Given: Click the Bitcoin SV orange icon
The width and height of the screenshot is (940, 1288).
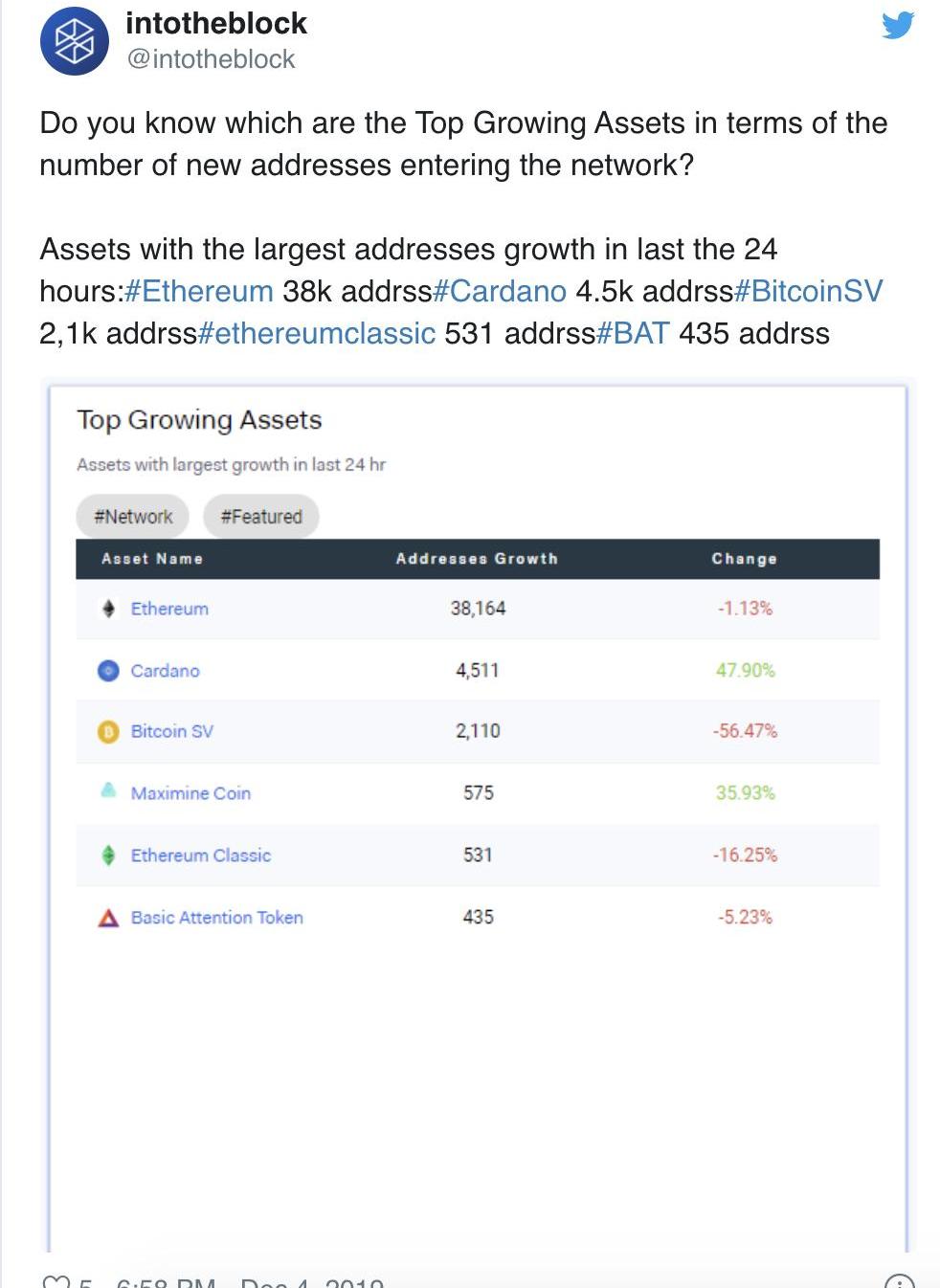Looking at the screenshot, I should pyautogui.click(x=109, y=731).
